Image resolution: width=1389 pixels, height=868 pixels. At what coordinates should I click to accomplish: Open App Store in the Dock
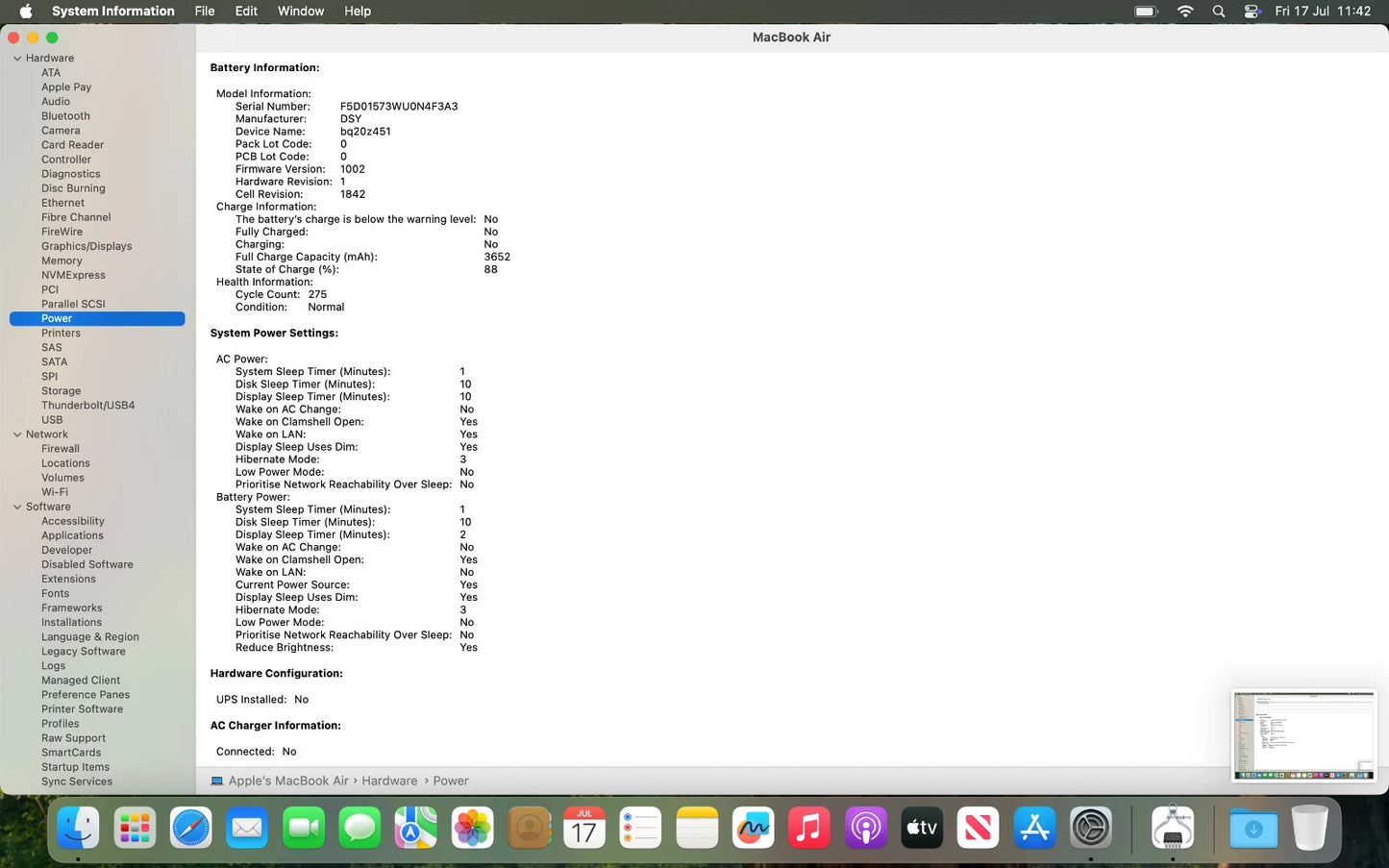click(1035, 827)
